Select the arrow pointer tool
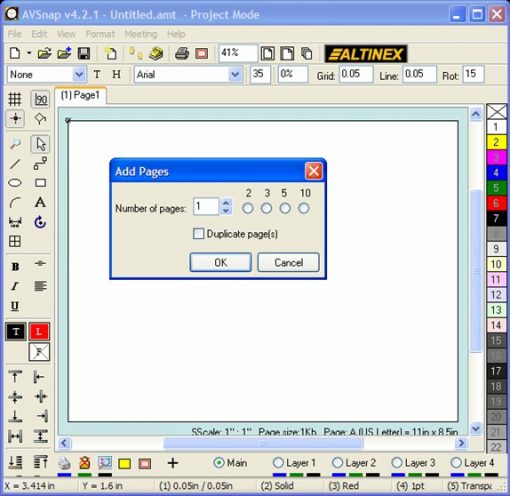Screen dimensions: 510x496 click(x=40, y=144)
